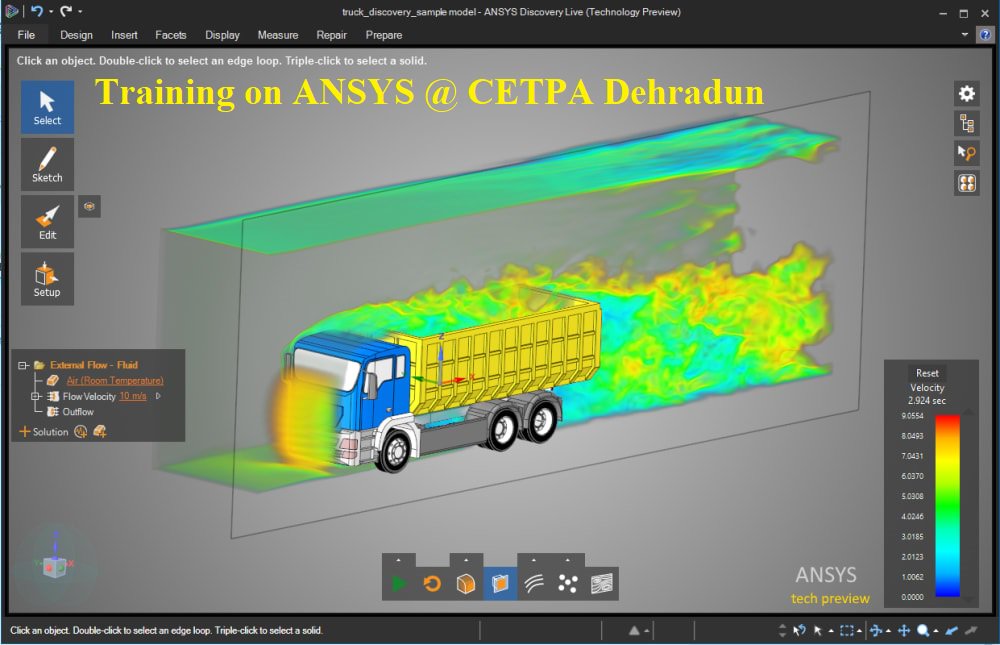Click the Air material block icon
This screenshot has width=1000, height=645.
[x=53, y=380]
